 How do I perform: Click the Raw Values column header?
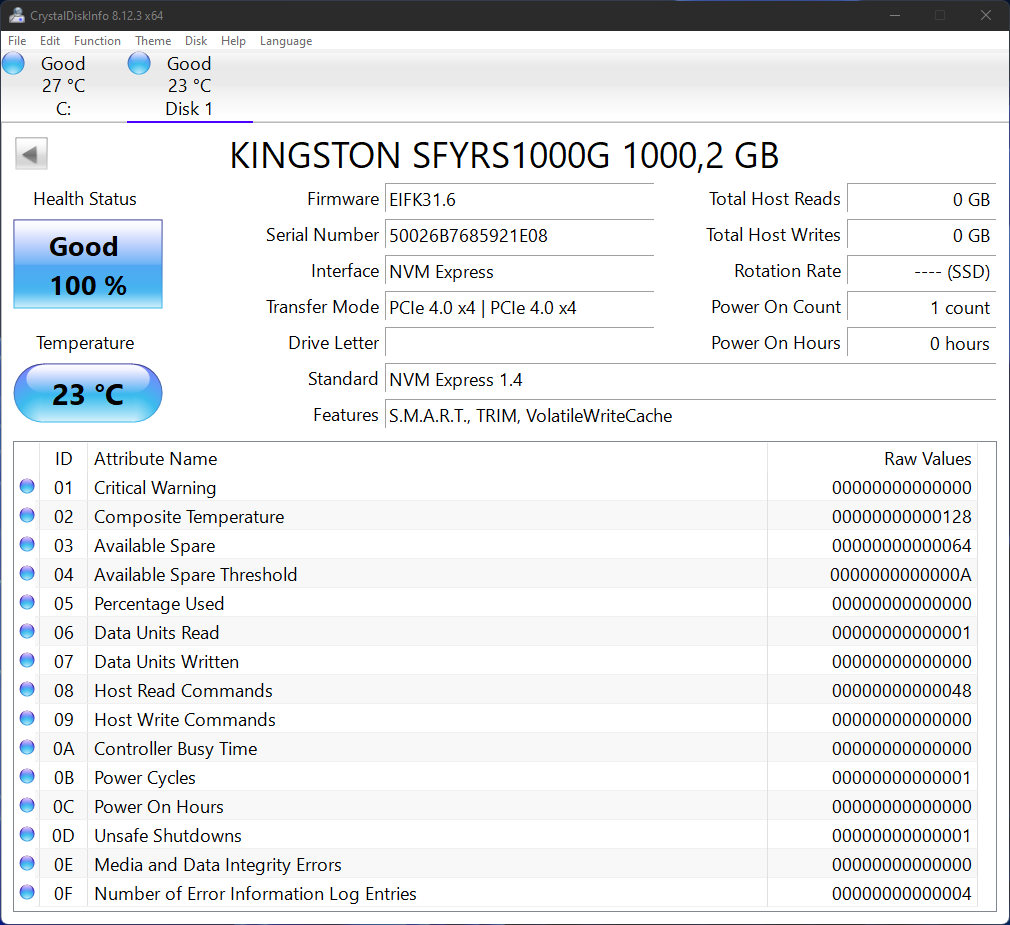(x=872, y=459)
